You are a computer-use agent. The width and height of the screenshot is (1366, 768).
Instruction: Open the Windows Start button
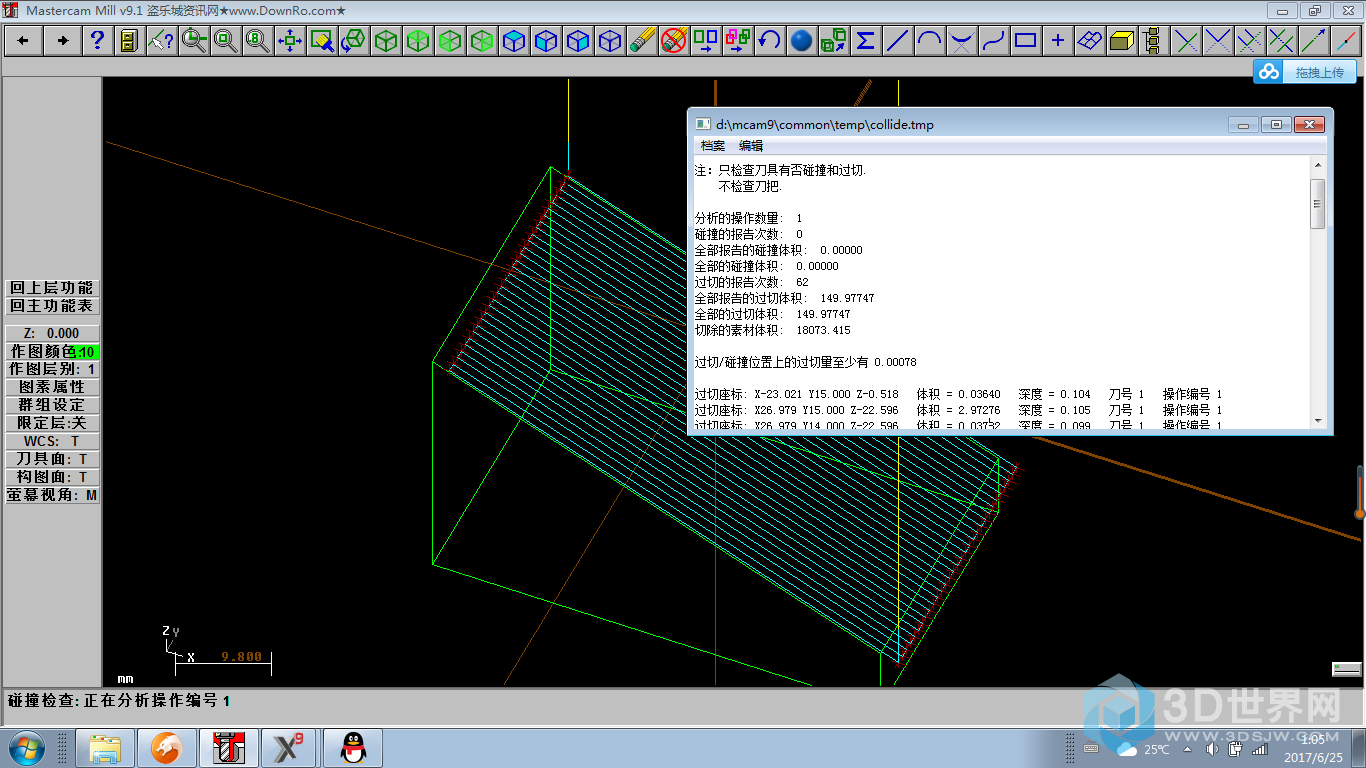(26, 748)
